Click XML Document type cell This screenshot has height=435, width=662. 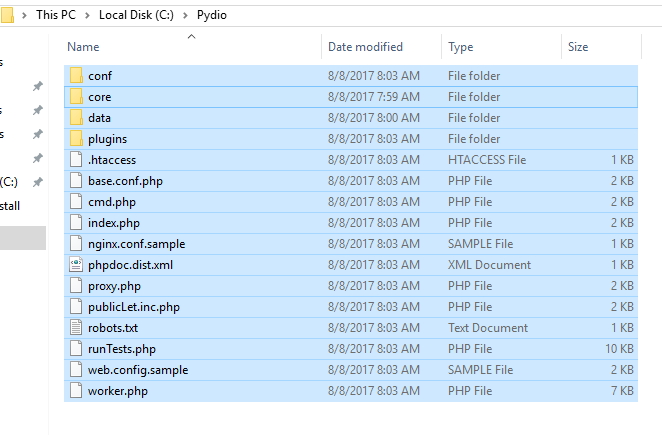point(489,265)
